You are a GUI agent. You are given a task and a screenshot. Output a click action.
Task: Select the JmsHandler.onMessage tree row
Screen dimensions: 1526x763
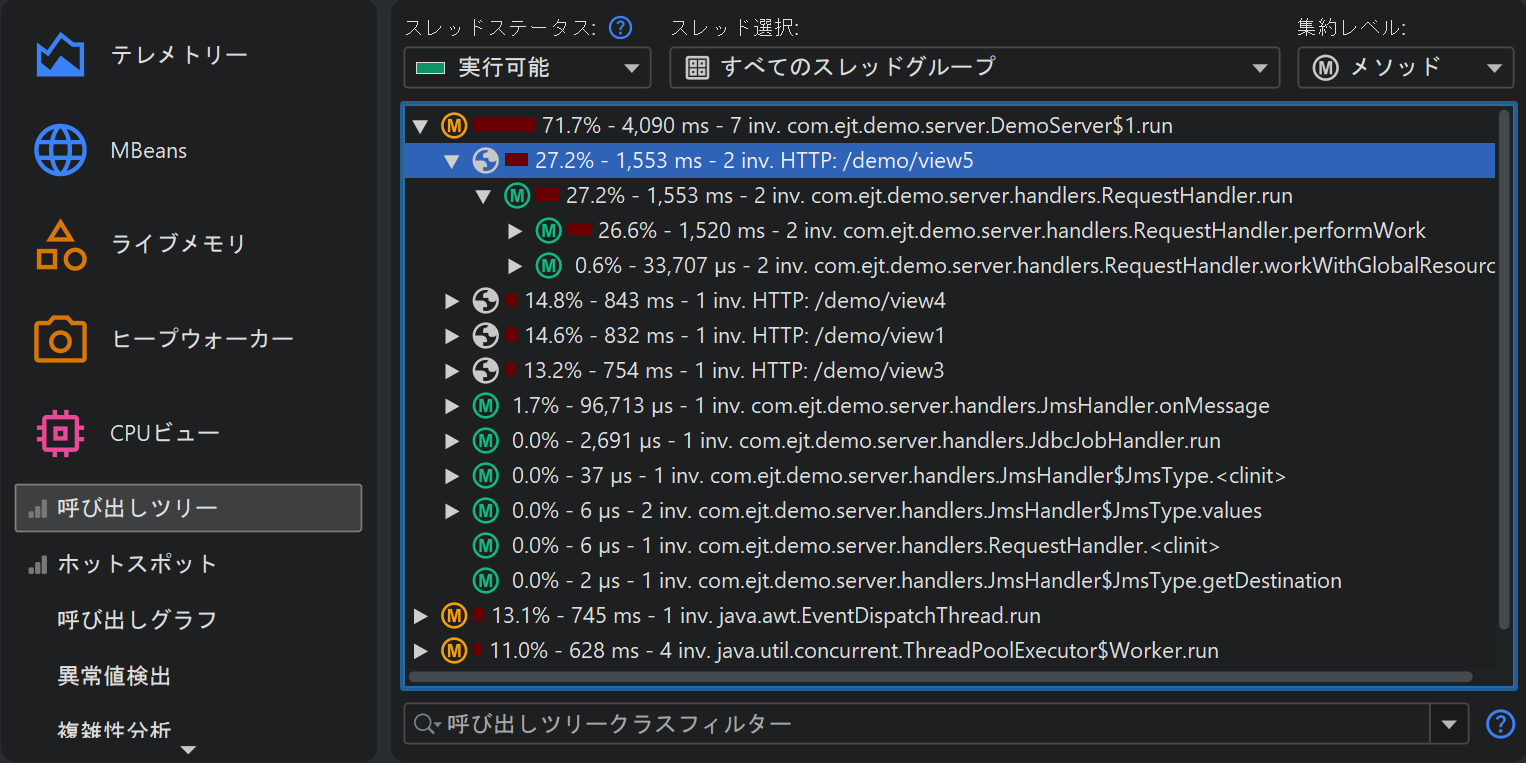coord(890,406)
